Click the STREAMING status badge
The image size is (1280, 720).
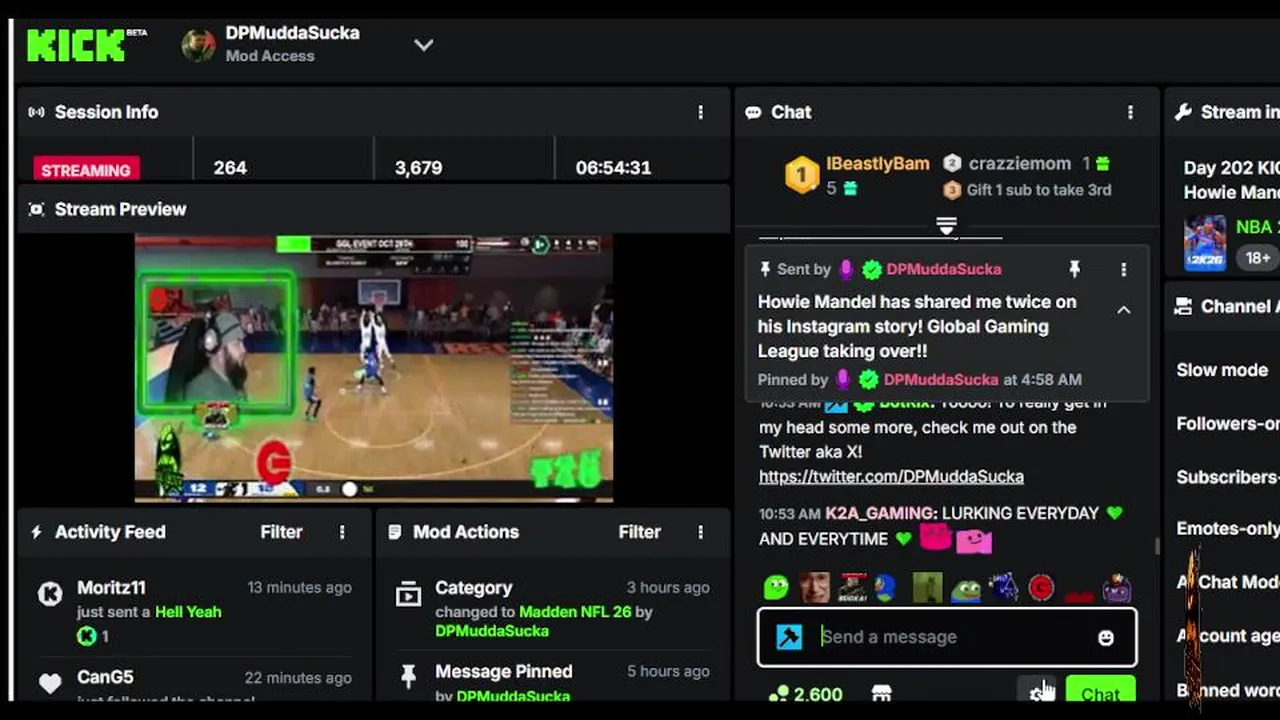pyautogui.click(x=86, y=169)
